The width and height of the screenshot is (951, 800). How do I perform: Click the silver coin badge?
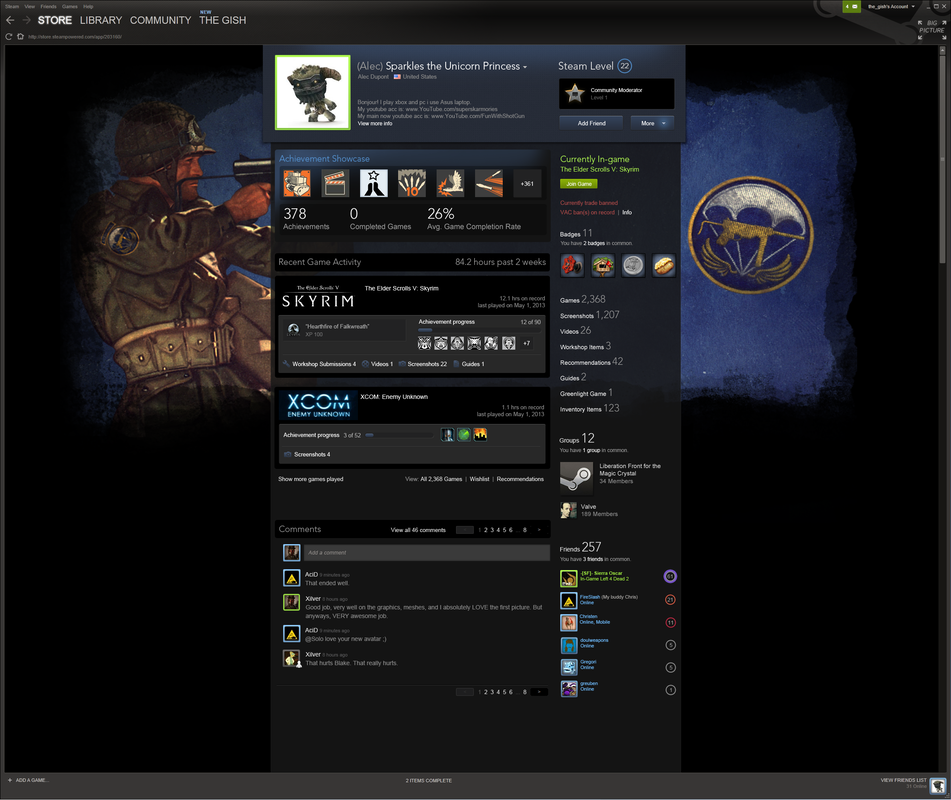tap(633, 265)
